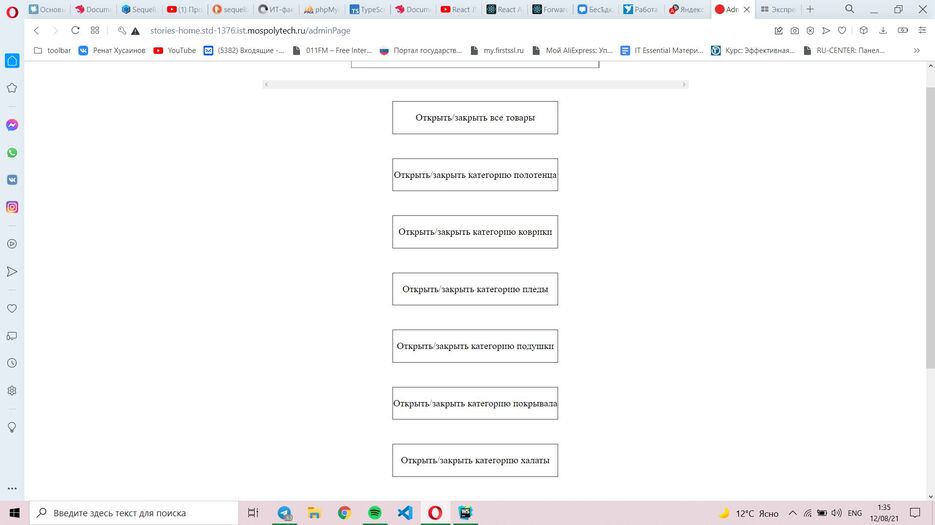Launch Visual Studio Code from taskbar
The width and height of the screenshot is (935, 525).
[x=405, y=513]
